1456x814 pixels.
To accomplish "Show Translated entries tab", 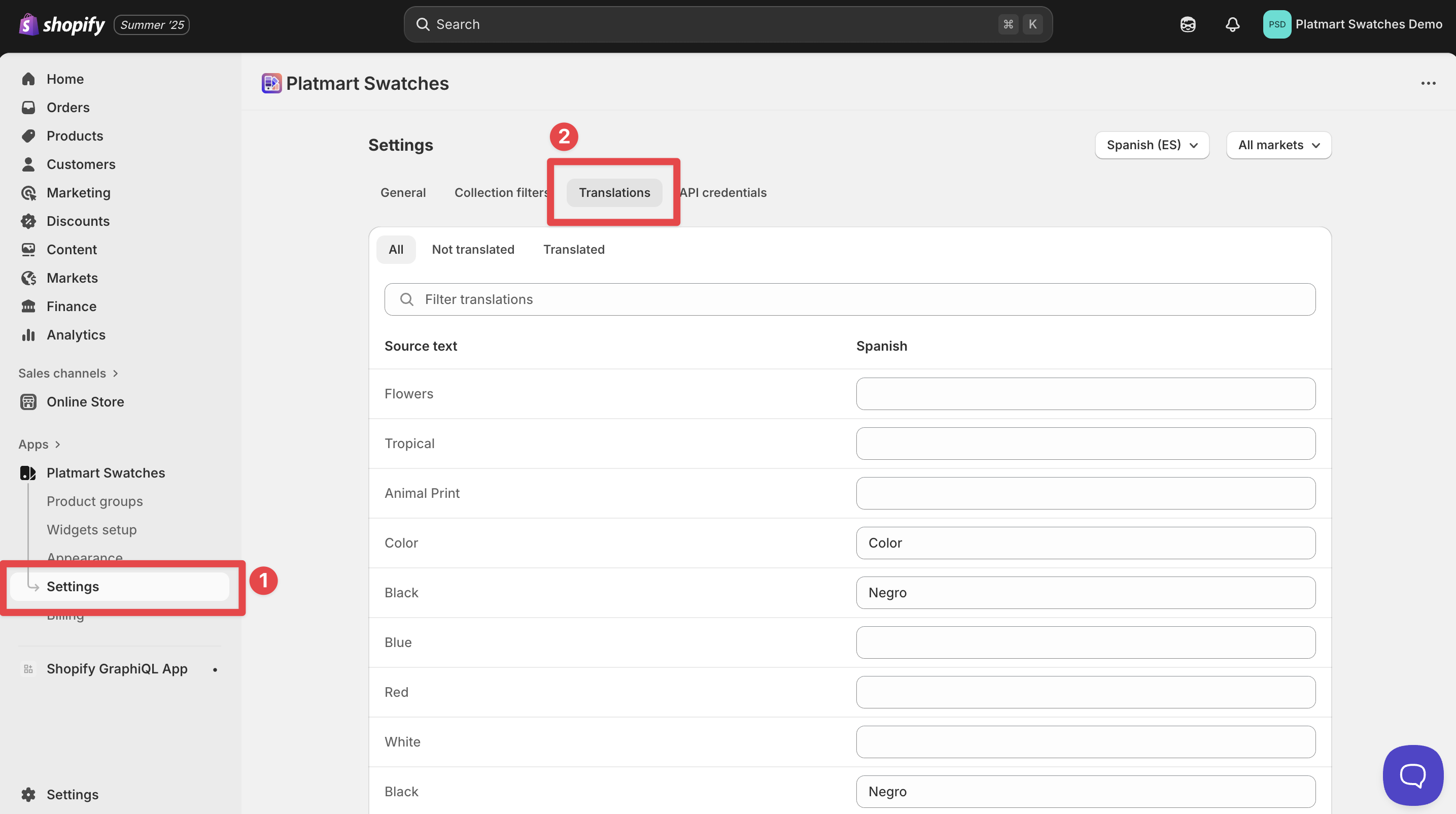I will (x=574, y=250).
